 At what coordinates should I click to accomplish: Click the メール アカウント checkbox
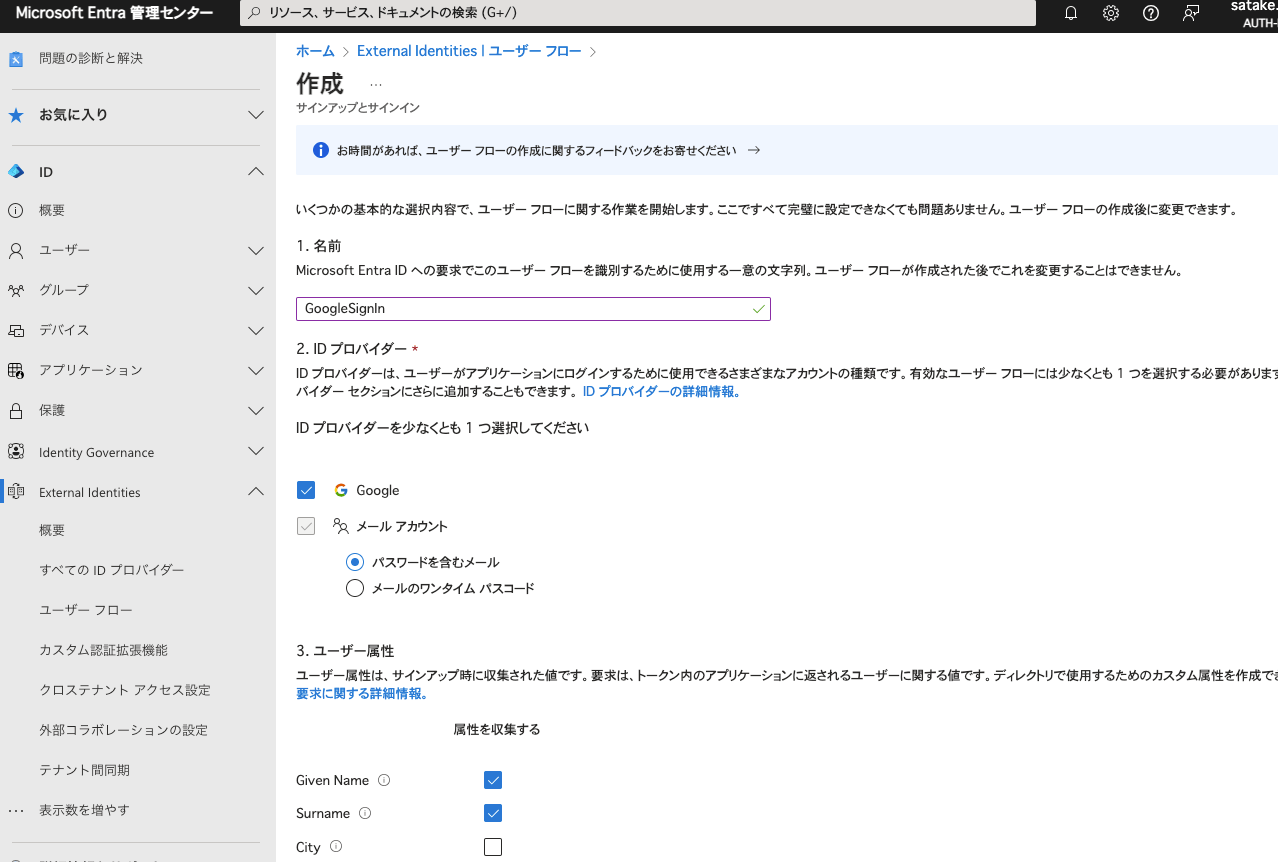tap(306, 526)
